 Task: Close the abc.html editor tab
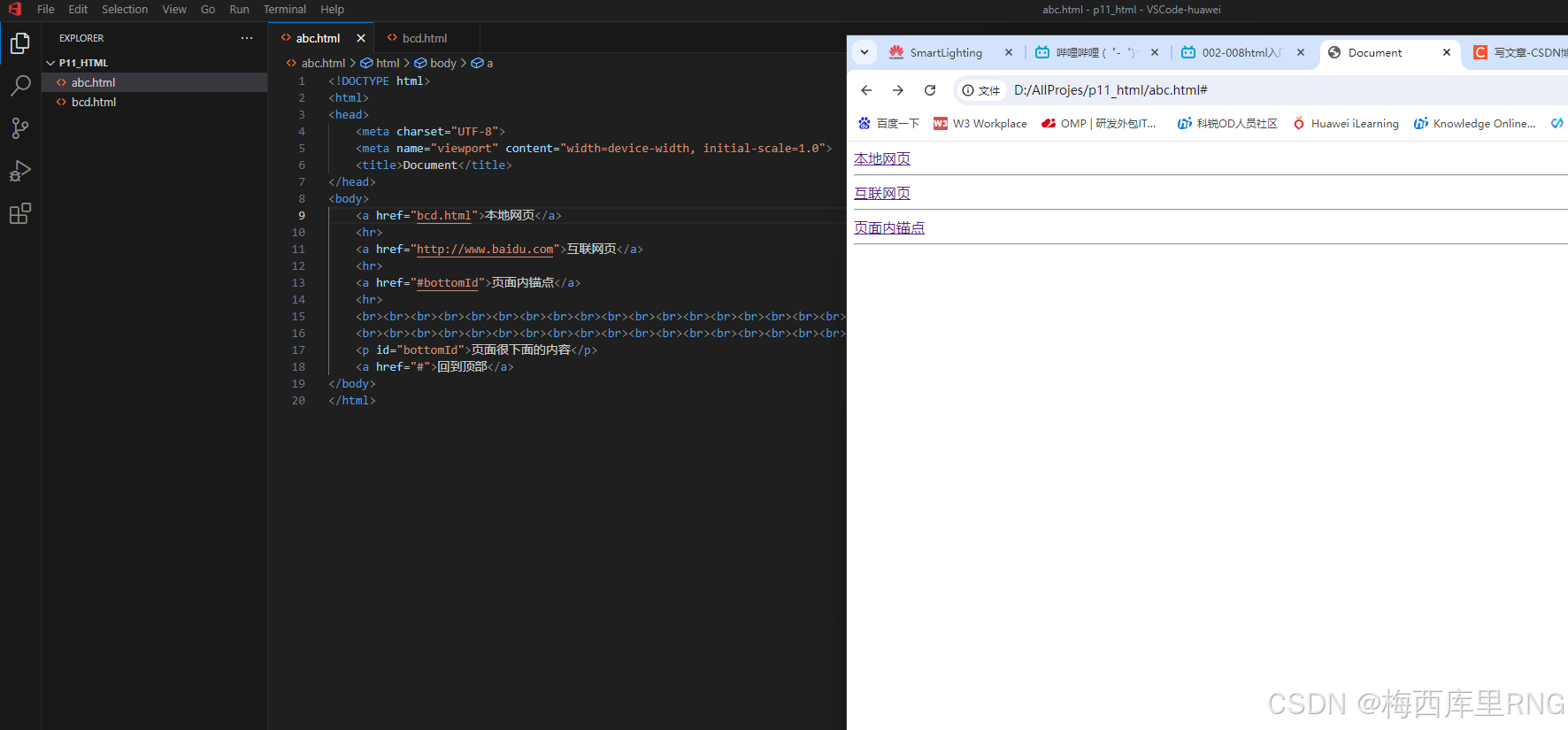tap(361, 38)
